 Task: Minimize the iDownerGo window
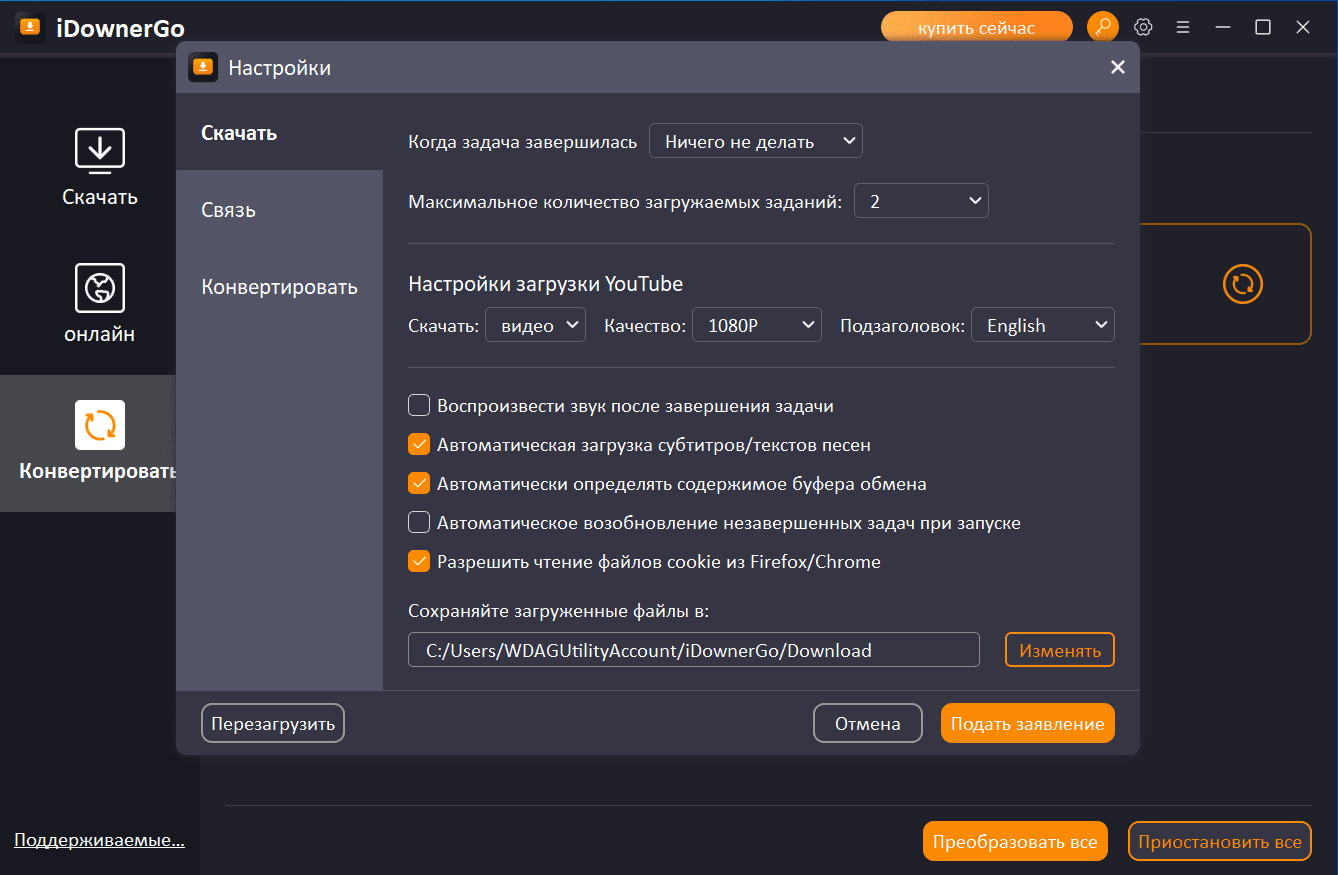1223,27
